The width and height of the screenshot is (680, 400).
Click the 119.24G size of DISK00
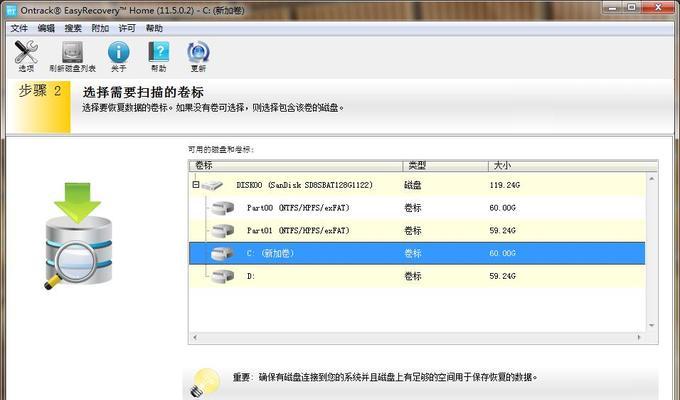(505, 185)
